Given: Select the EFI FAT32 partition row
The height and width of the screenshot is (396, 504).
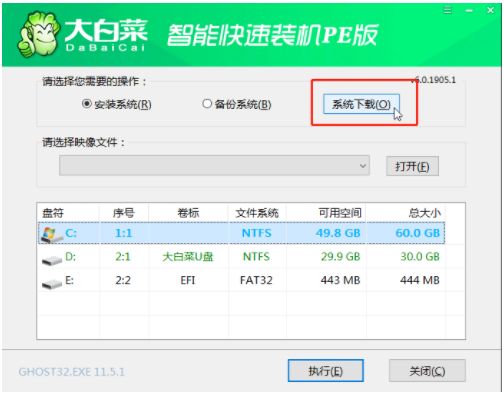Looking at the screenshot, I should coord(241,280).
